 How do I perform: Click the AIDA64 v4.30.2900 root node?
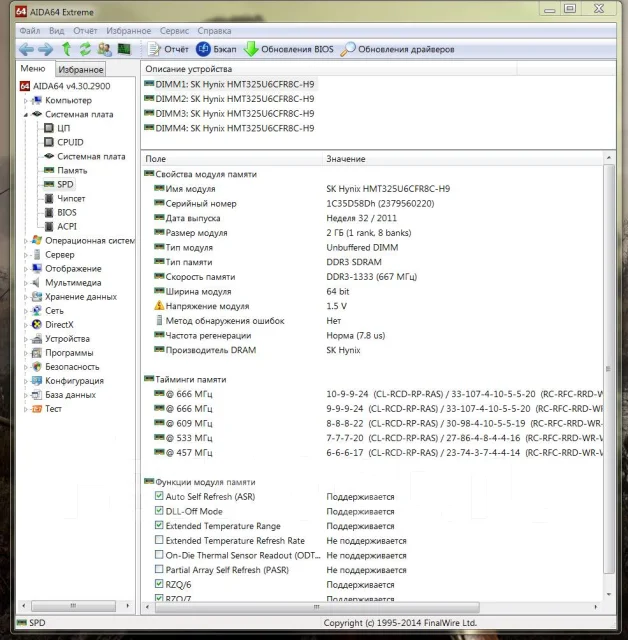(71, 86)
